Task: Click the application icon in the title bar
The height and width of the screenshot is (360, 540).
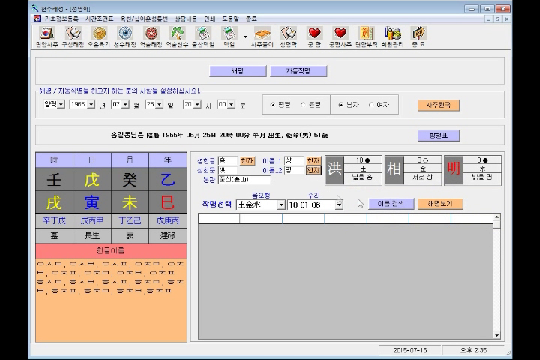Action: 35,8
